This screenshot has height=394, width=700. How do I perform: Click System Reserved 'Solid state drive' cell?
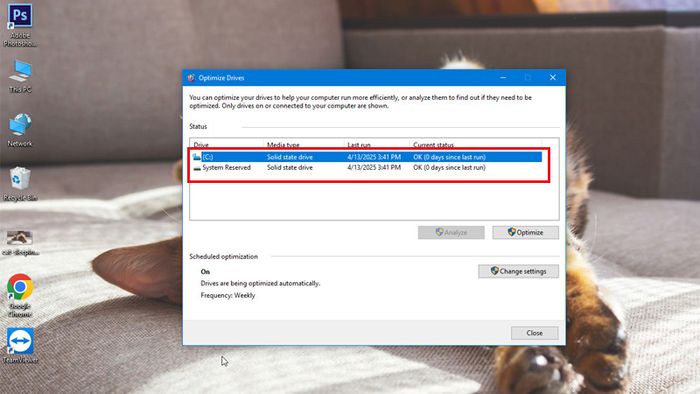click(290, 168)
